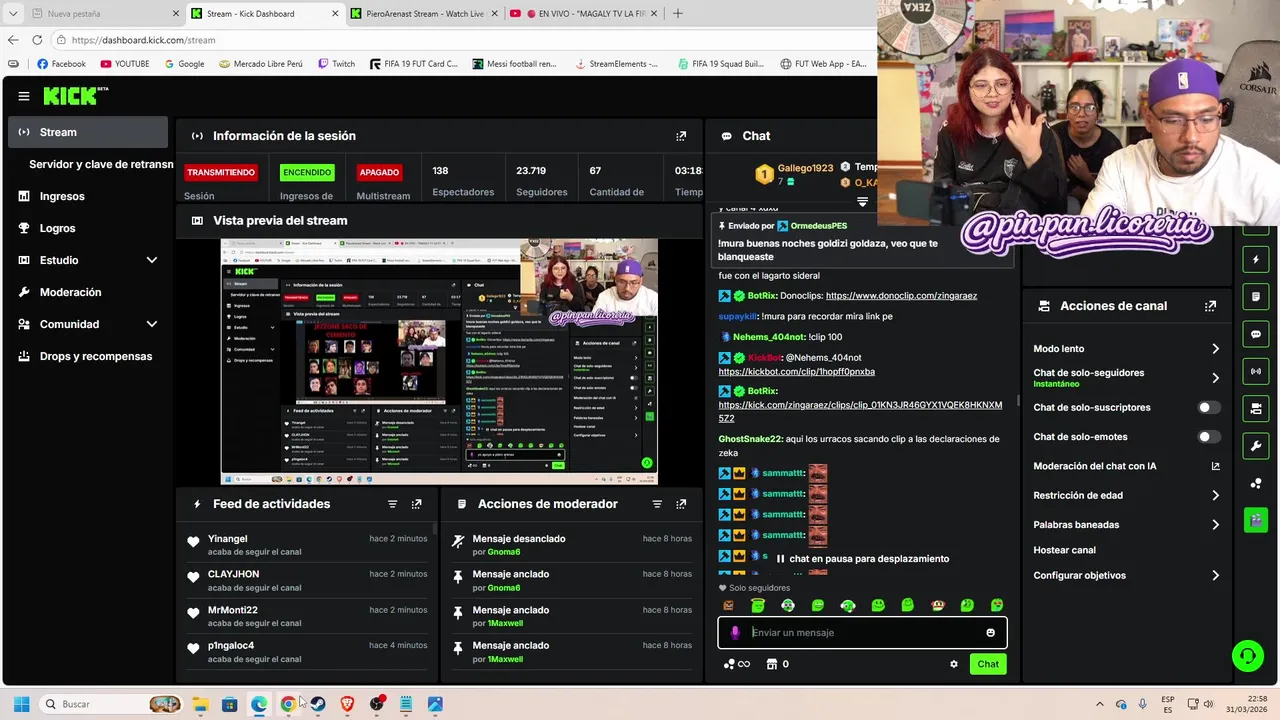
Task: Open Steam from the Windows taskbar
Action: coord(318,704)
